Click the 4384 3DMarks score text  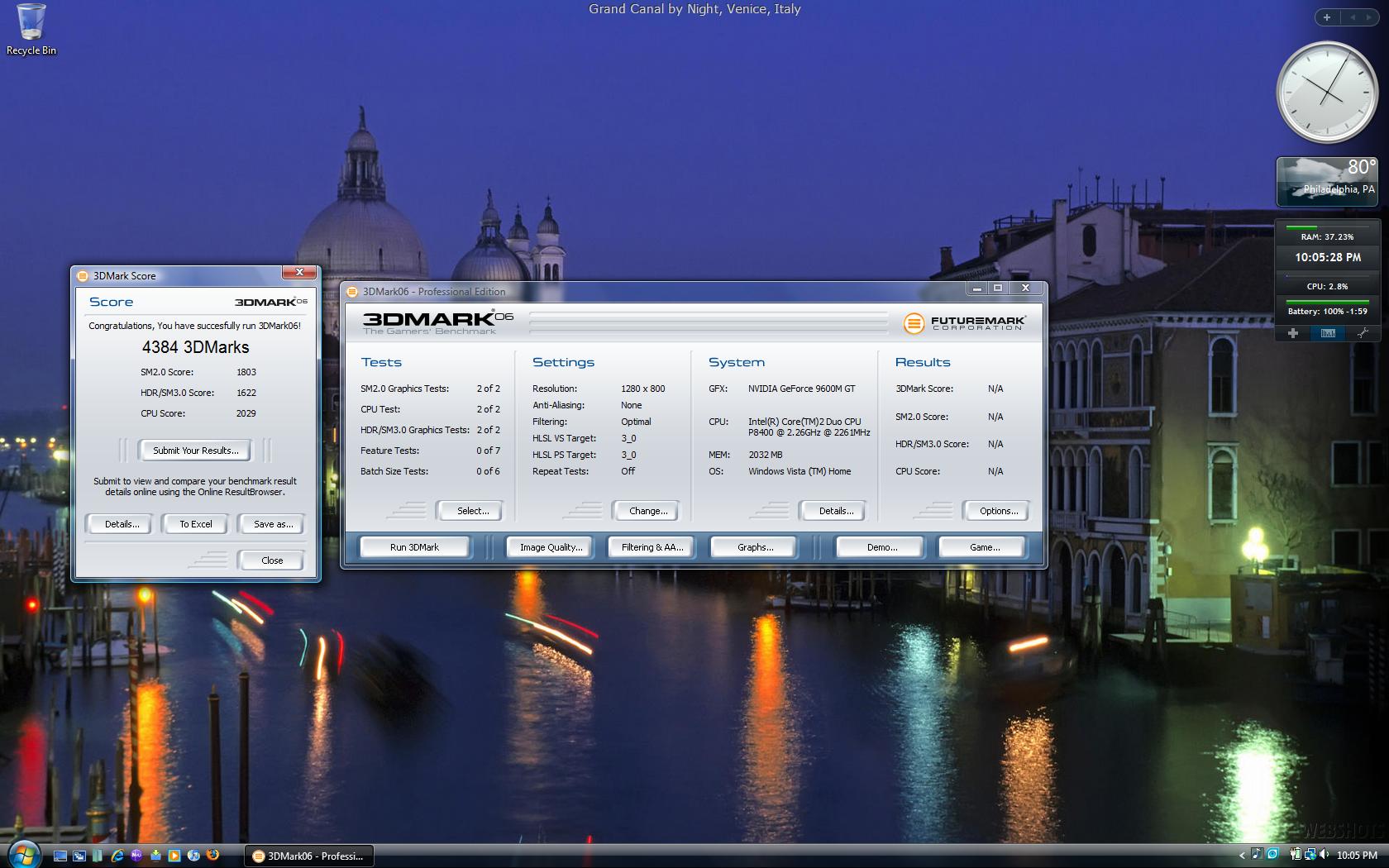195,347
